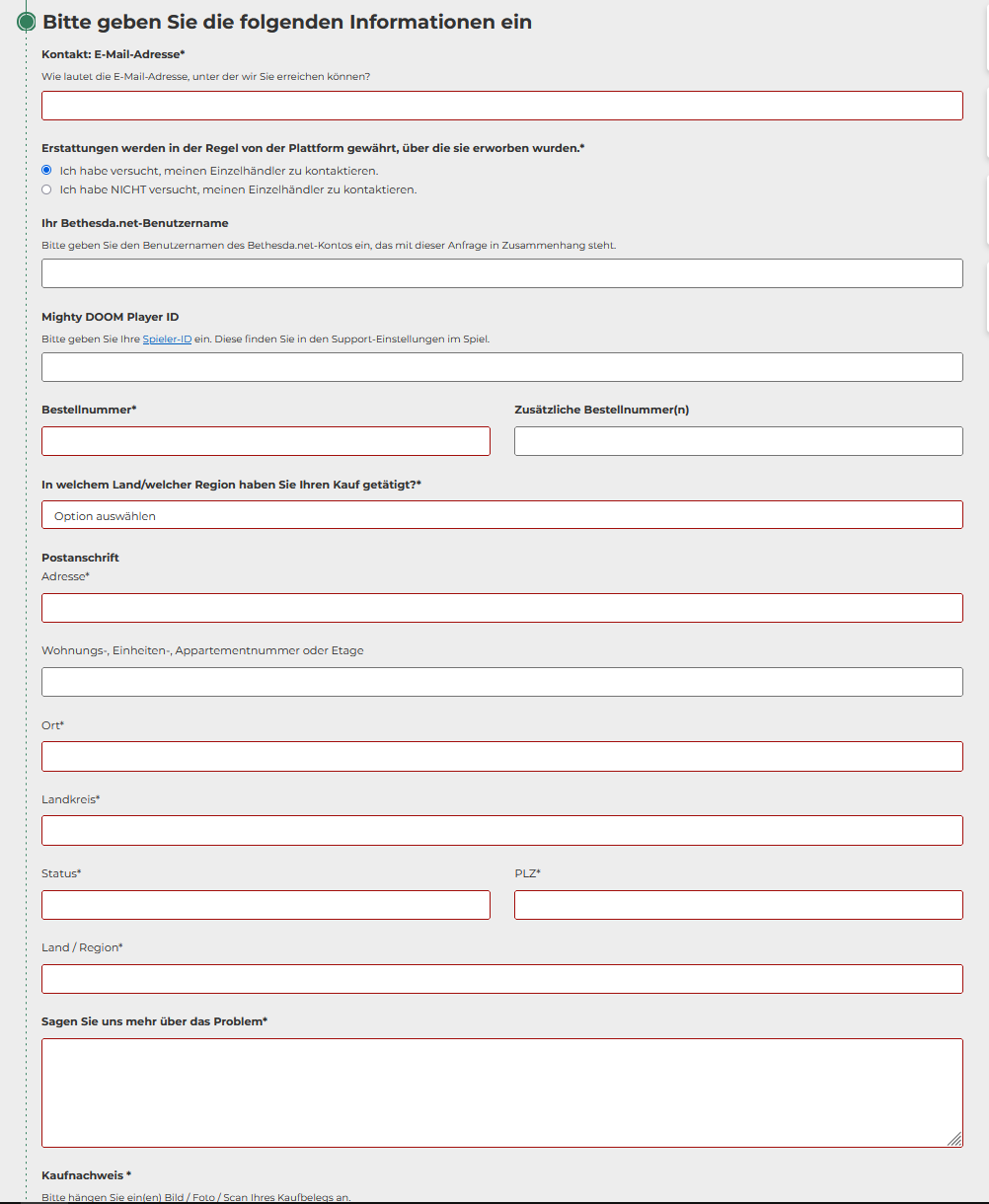Click the Mighty DOOM Player ID field
Screen dimensions: 989x1204
[502, 367]
